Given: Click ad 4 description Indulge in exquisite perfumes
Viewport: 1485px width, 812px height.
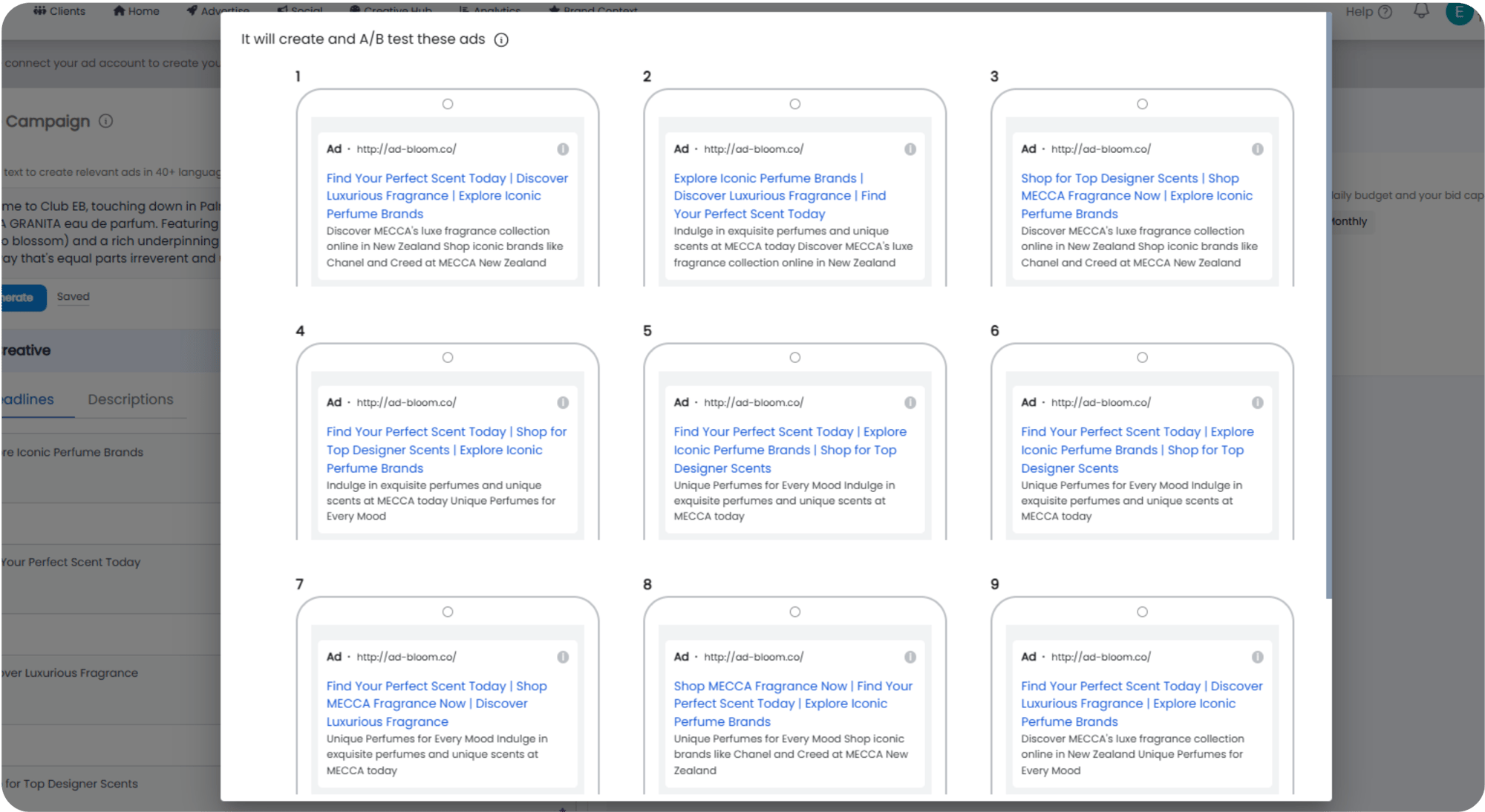Looking at the screenshot, I should click(x=441, y=500).
